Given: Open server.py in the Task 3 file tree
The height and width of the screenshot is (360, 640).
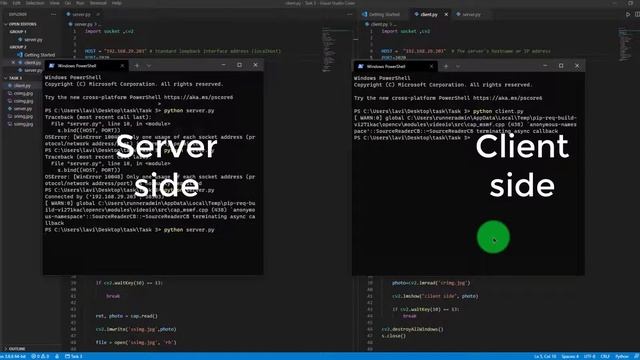Looking at the screenshot, I should (23, 109).
